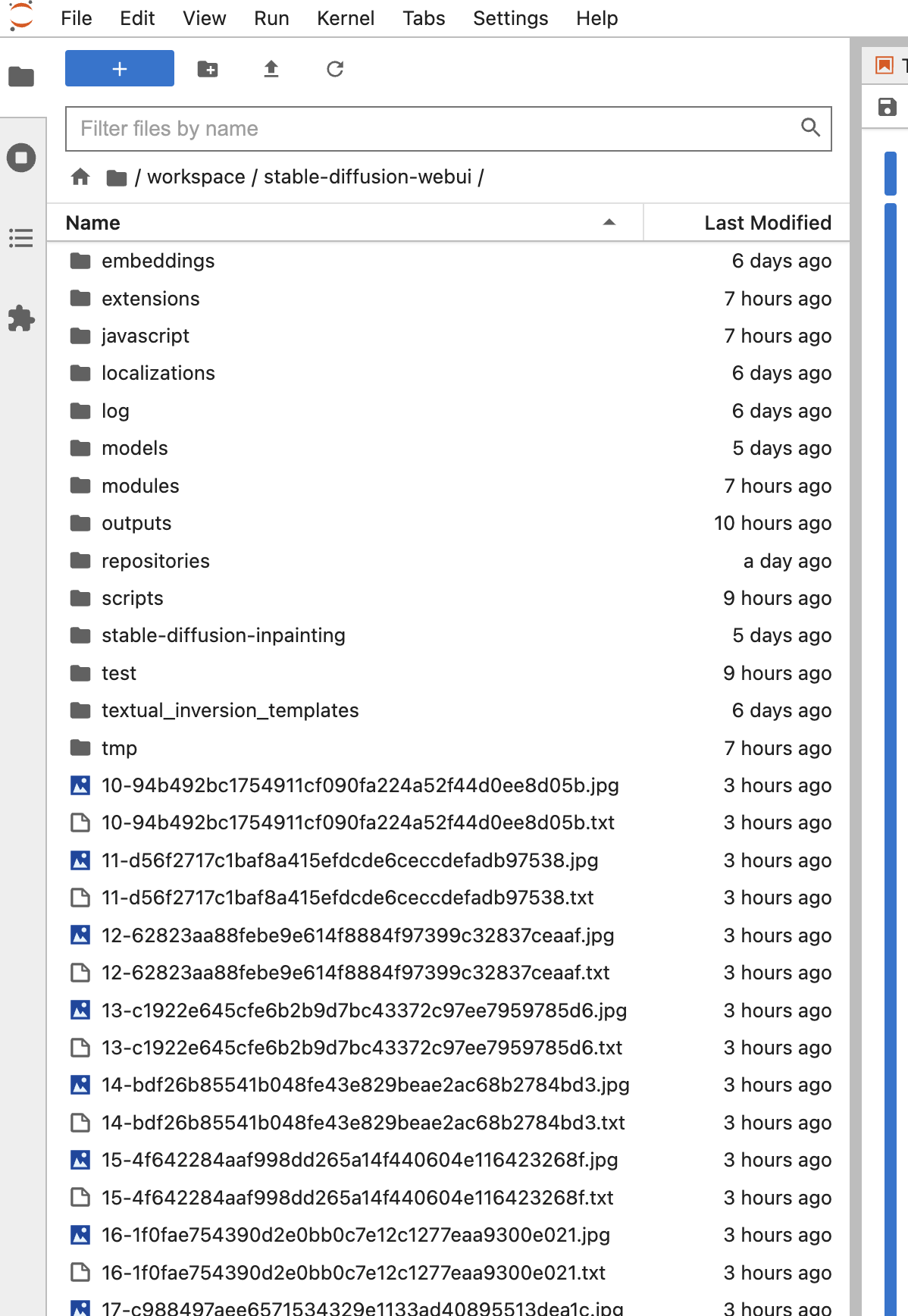This screenshot has height=1316, width=908.
Task: Open the Kernel menu
Action: (345, 18)
